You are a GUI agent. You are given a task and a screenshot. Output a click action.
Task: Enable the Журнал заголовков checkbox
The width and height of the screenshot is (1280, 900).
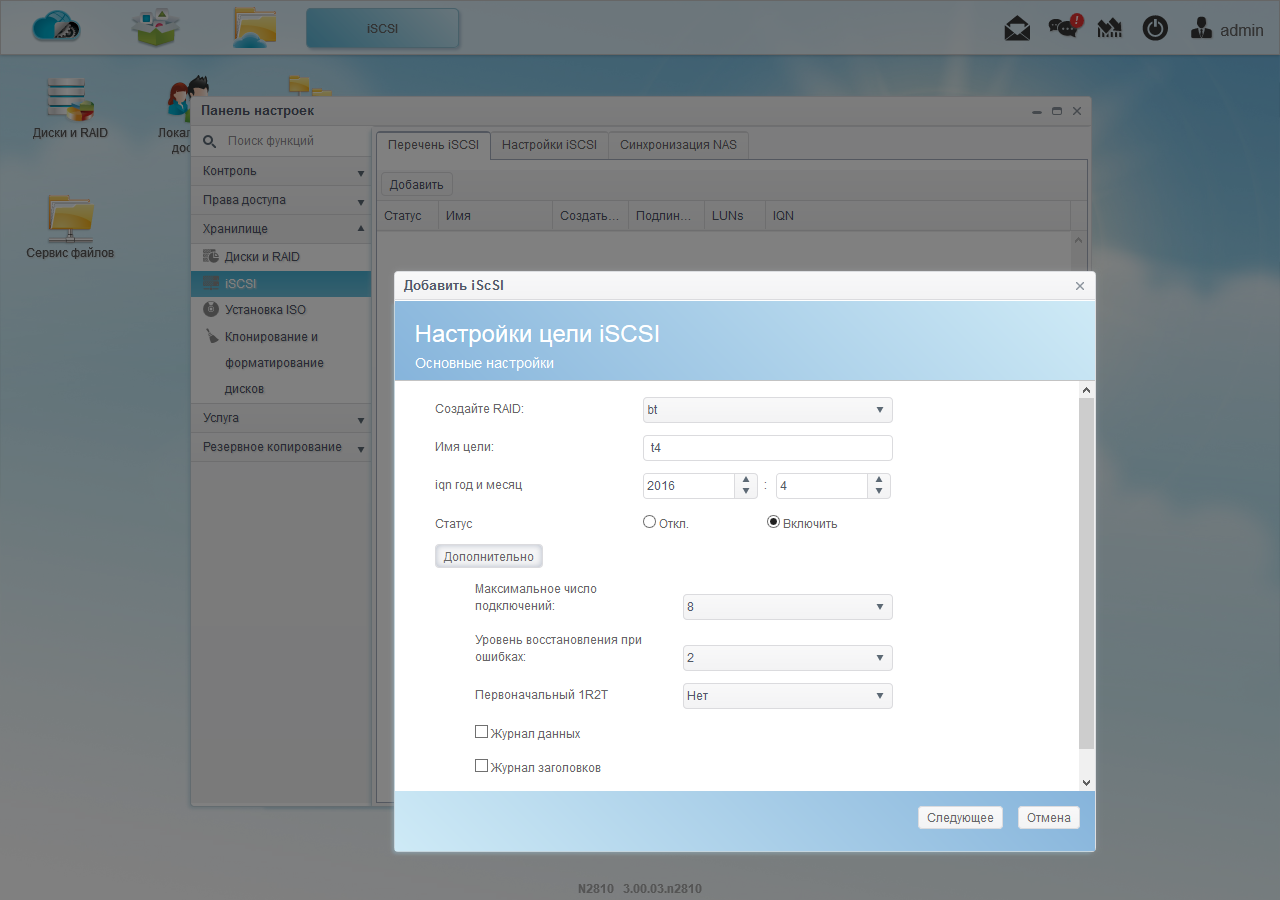point(481,766)
